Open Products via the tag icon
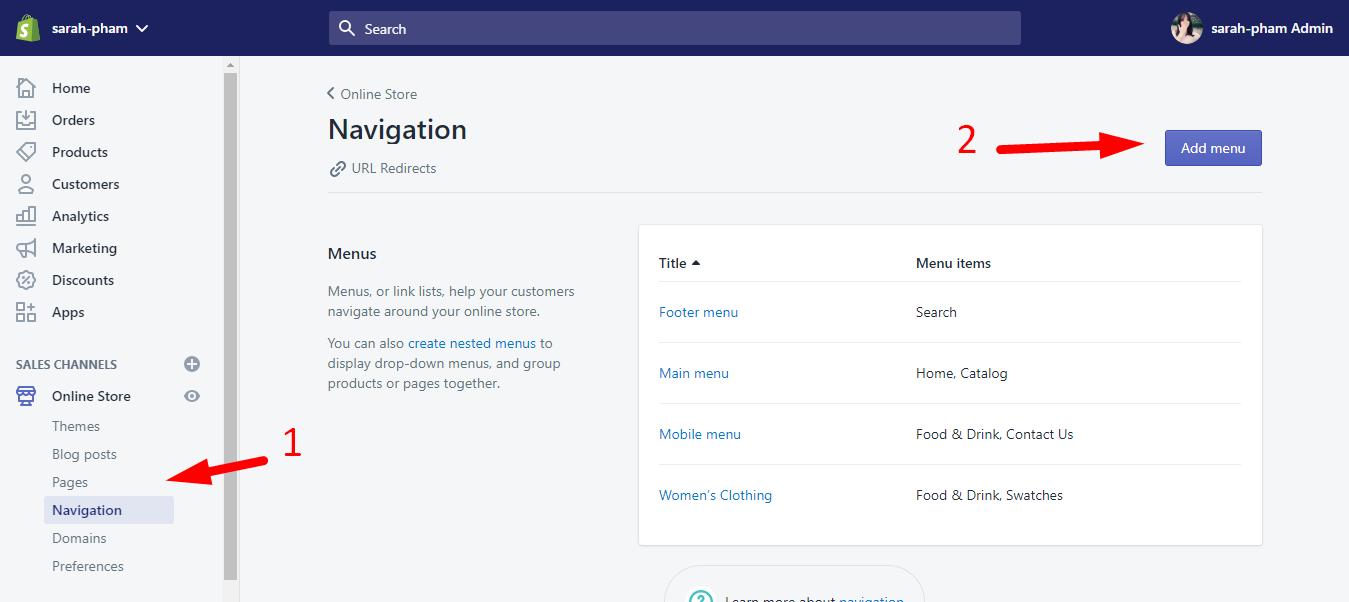The height and width of the screenshot is (602, 1349). click(x=26, y=152)
